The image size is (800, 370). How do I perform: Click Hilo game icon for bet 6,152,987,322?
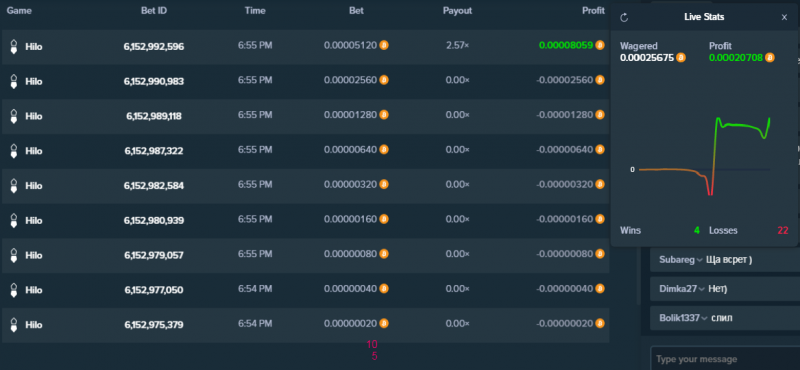pos(14,151)
